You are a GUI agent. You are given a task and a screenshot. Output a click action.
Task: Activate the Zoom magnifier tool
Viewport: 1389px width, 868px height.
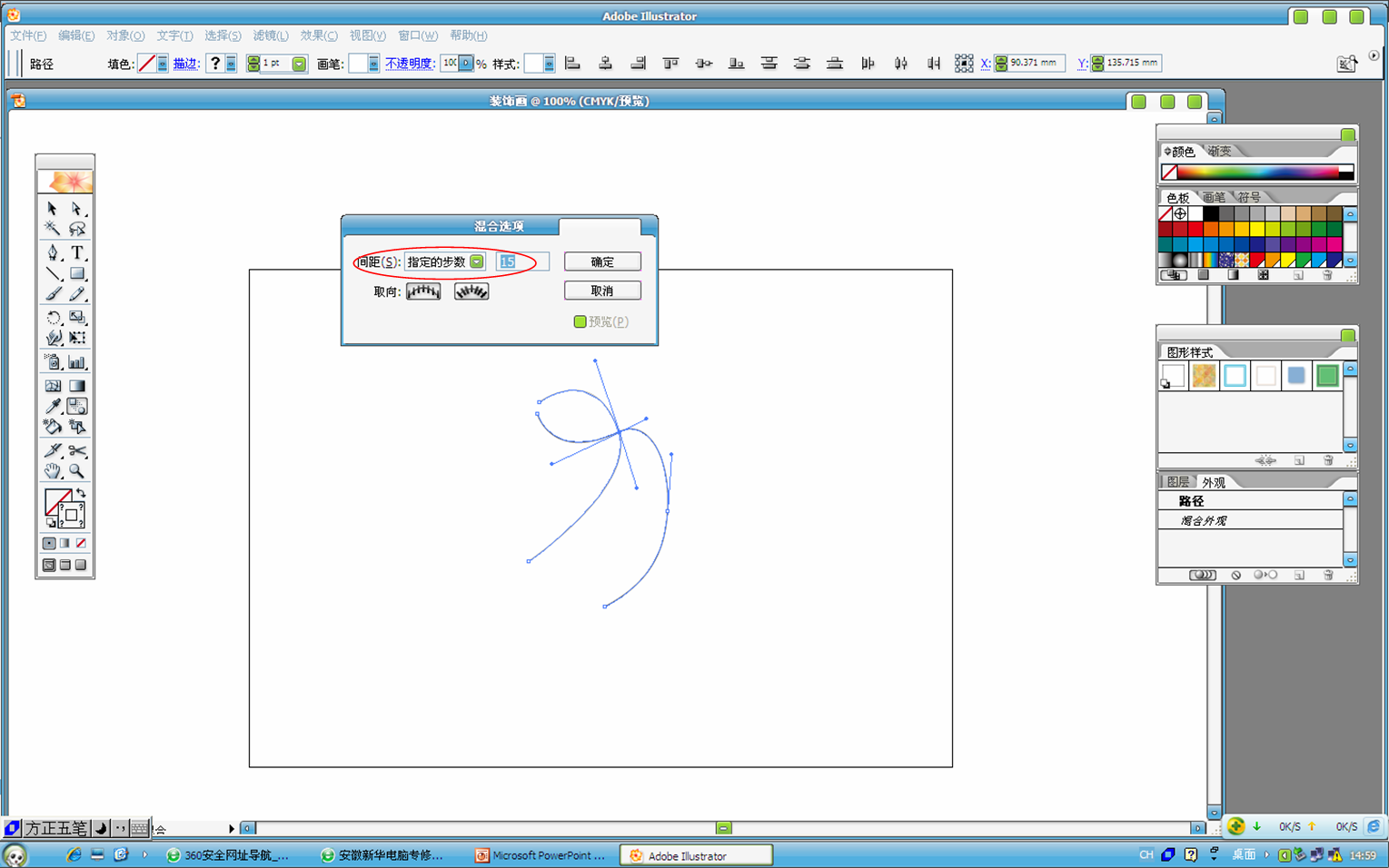coord(77,471)
